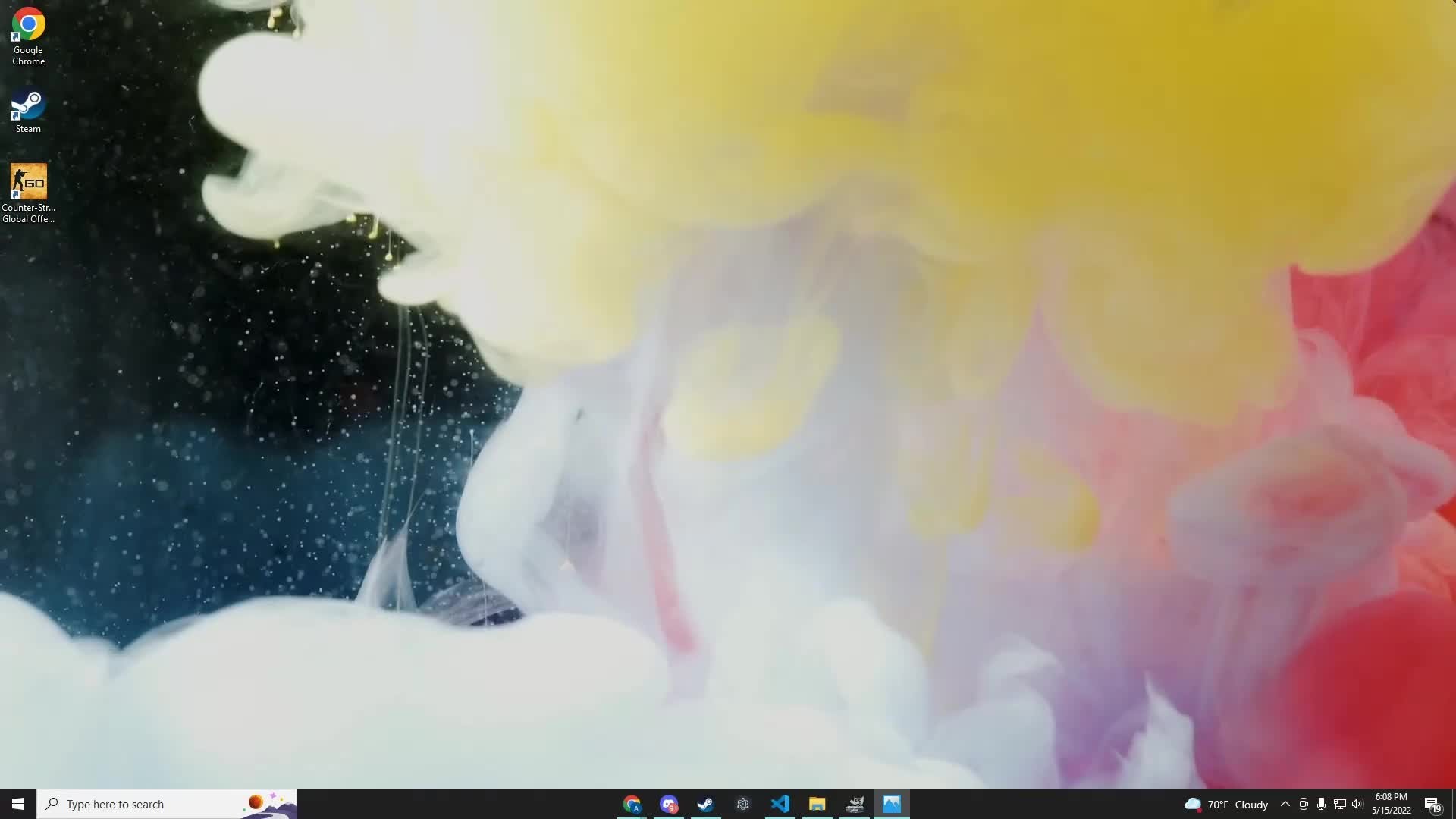Open the clock and calendar flyout
This screenshot has height=819, width=1456.
click(1391, 804)
